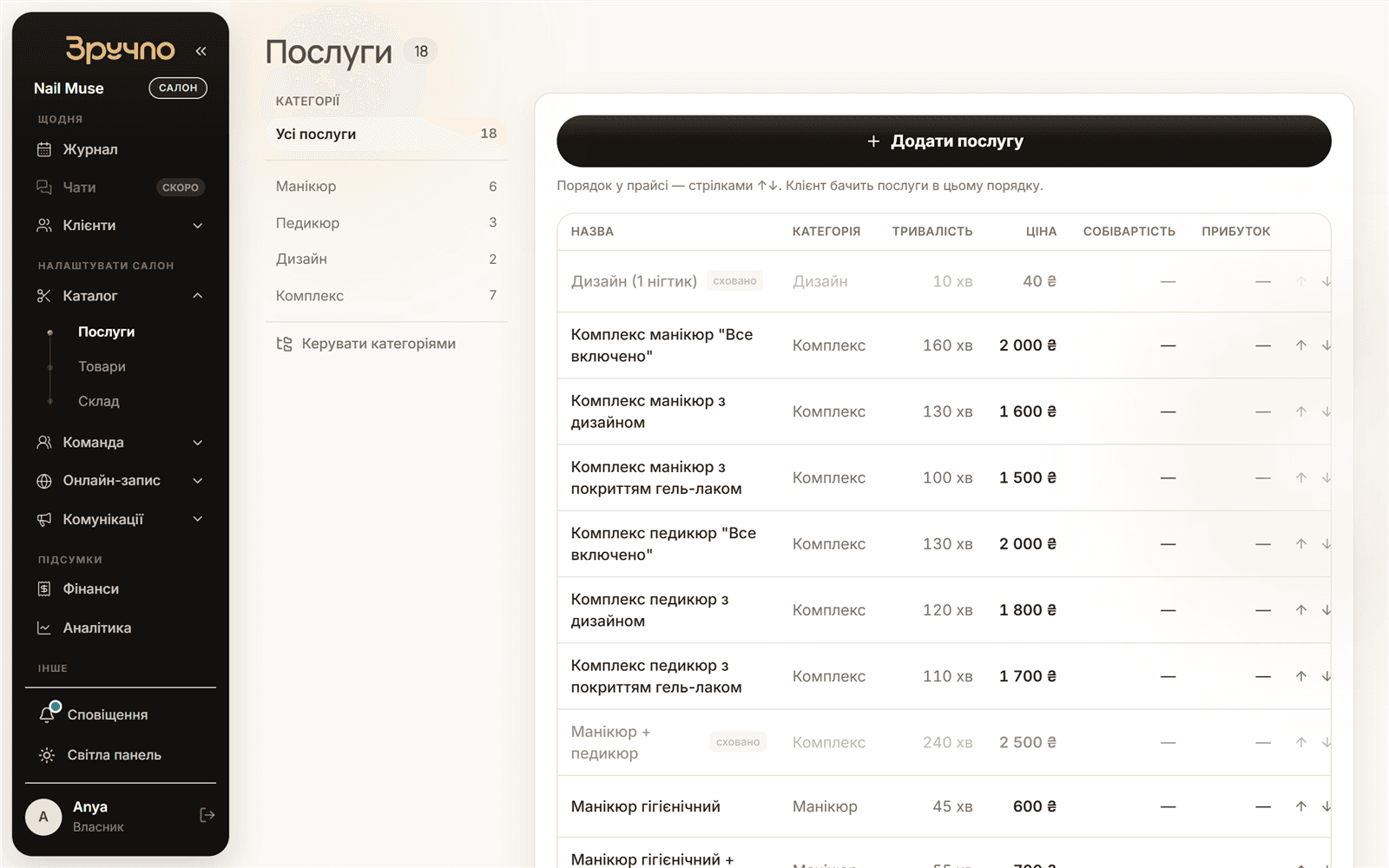
Task: Move "Комплекс манікюр з дизайном" up
Action: click(1301, 411)
